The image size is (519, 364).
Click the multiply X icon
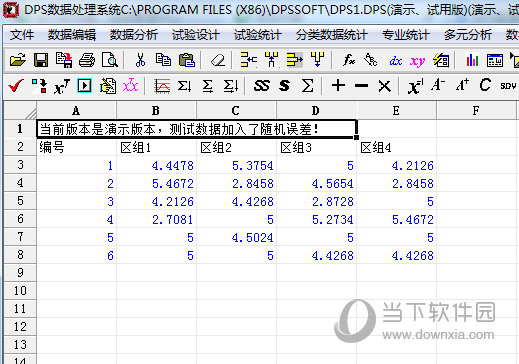(385, 86)
